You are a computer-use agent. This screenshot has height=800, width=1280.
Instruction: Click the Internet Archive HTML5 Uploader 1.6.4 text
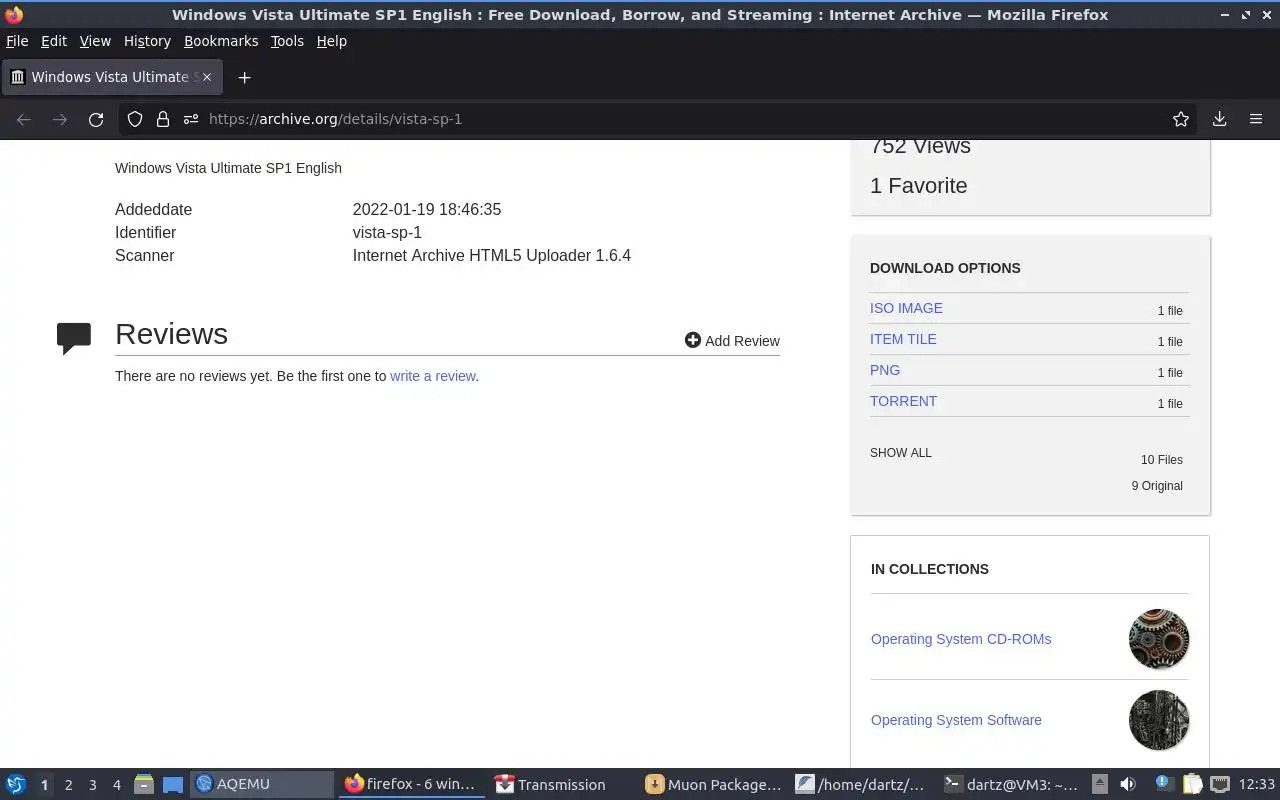click(492, 255)
